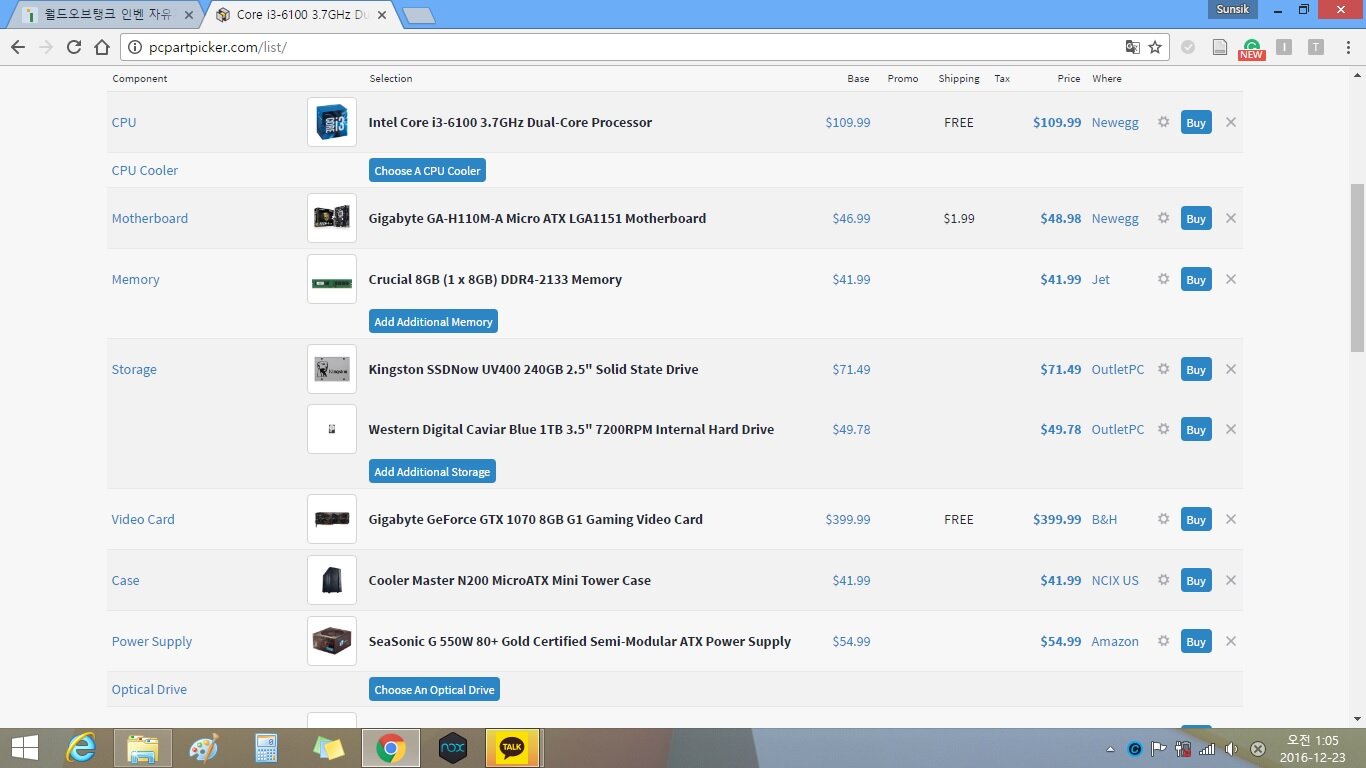The image size is (1366, 768).
Task: Remove the Crucial 8GB memory from the list
Action: pos(1231,279)
